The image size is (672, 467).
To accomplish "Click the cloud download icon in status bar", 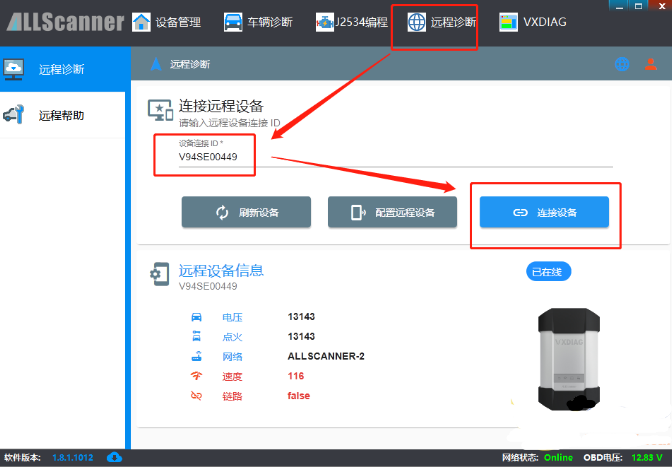I will pyautogui.click(x=114, y=457).
